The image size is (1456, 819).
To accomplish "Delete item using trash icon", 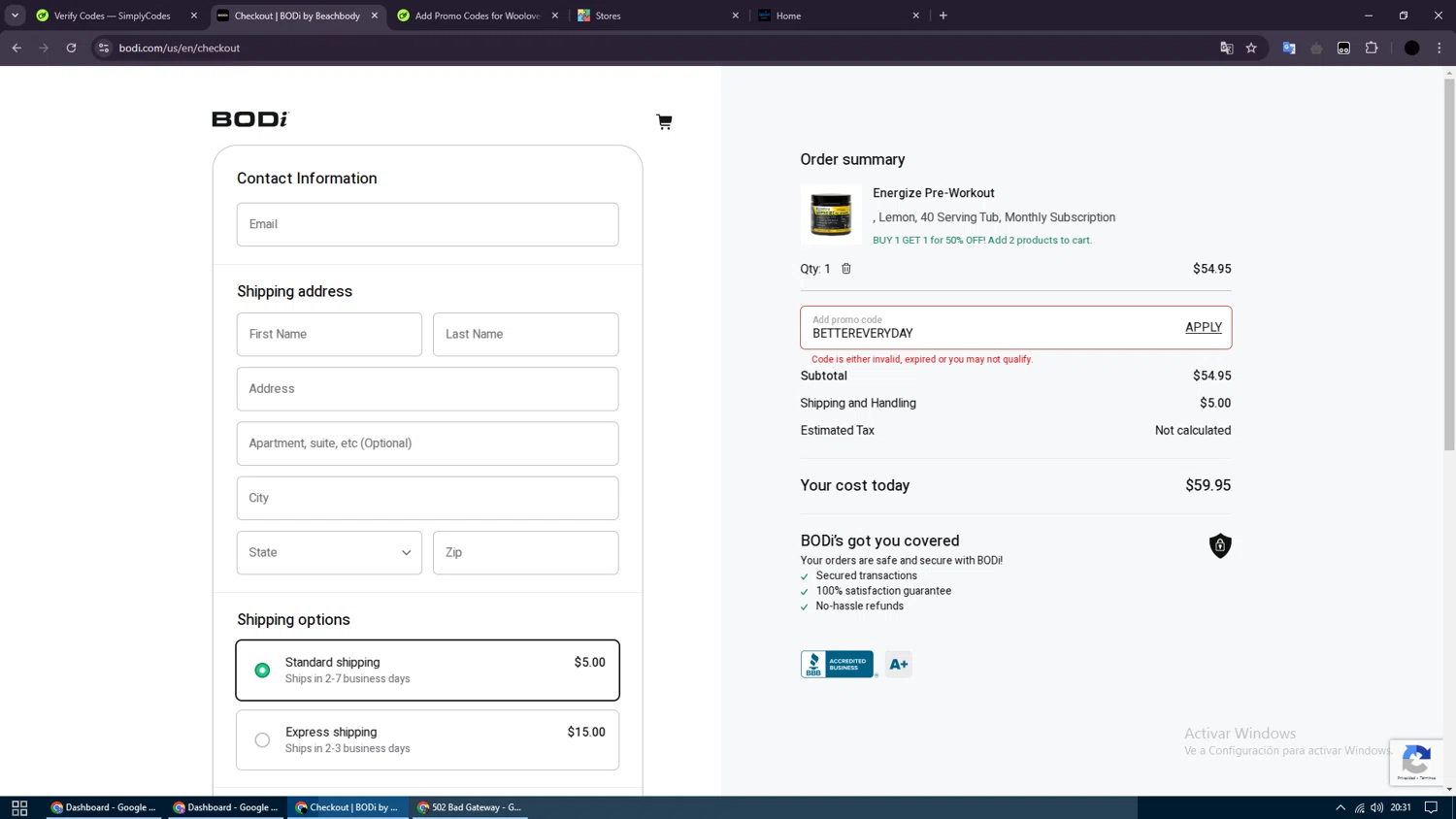I will 846,269.
